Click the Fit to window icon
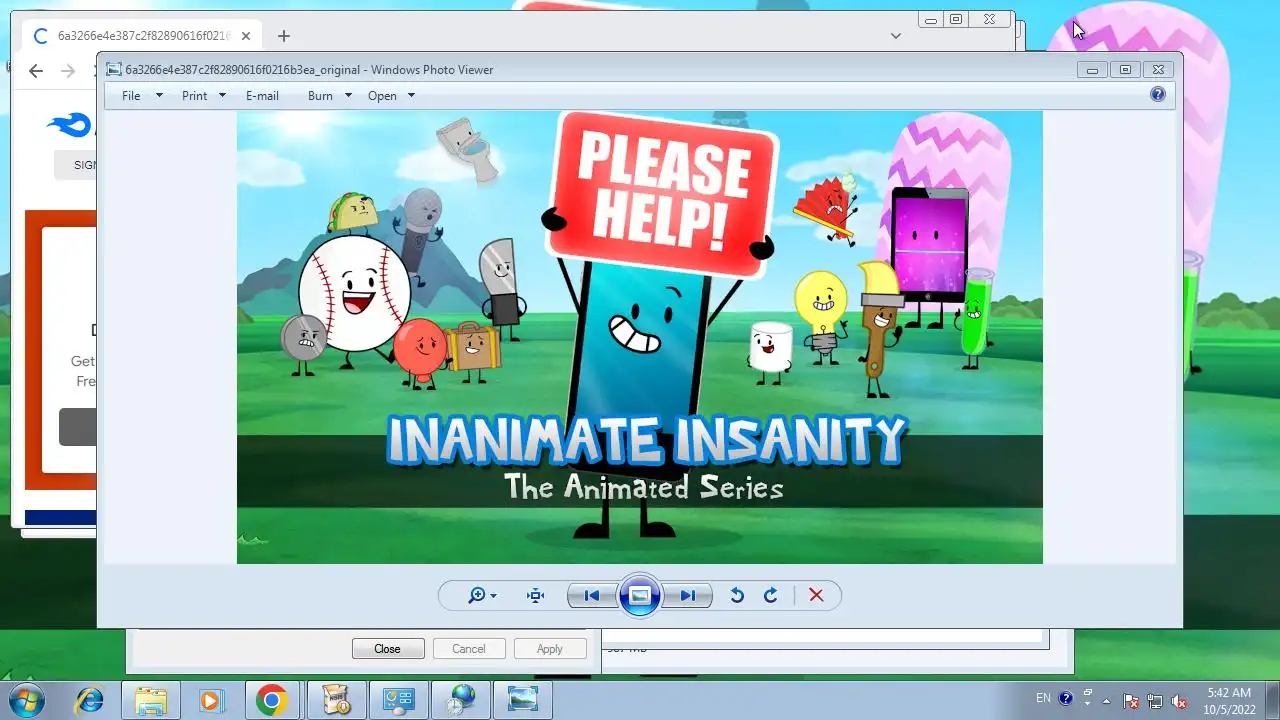1280x720 pixels. coord(536,595)
